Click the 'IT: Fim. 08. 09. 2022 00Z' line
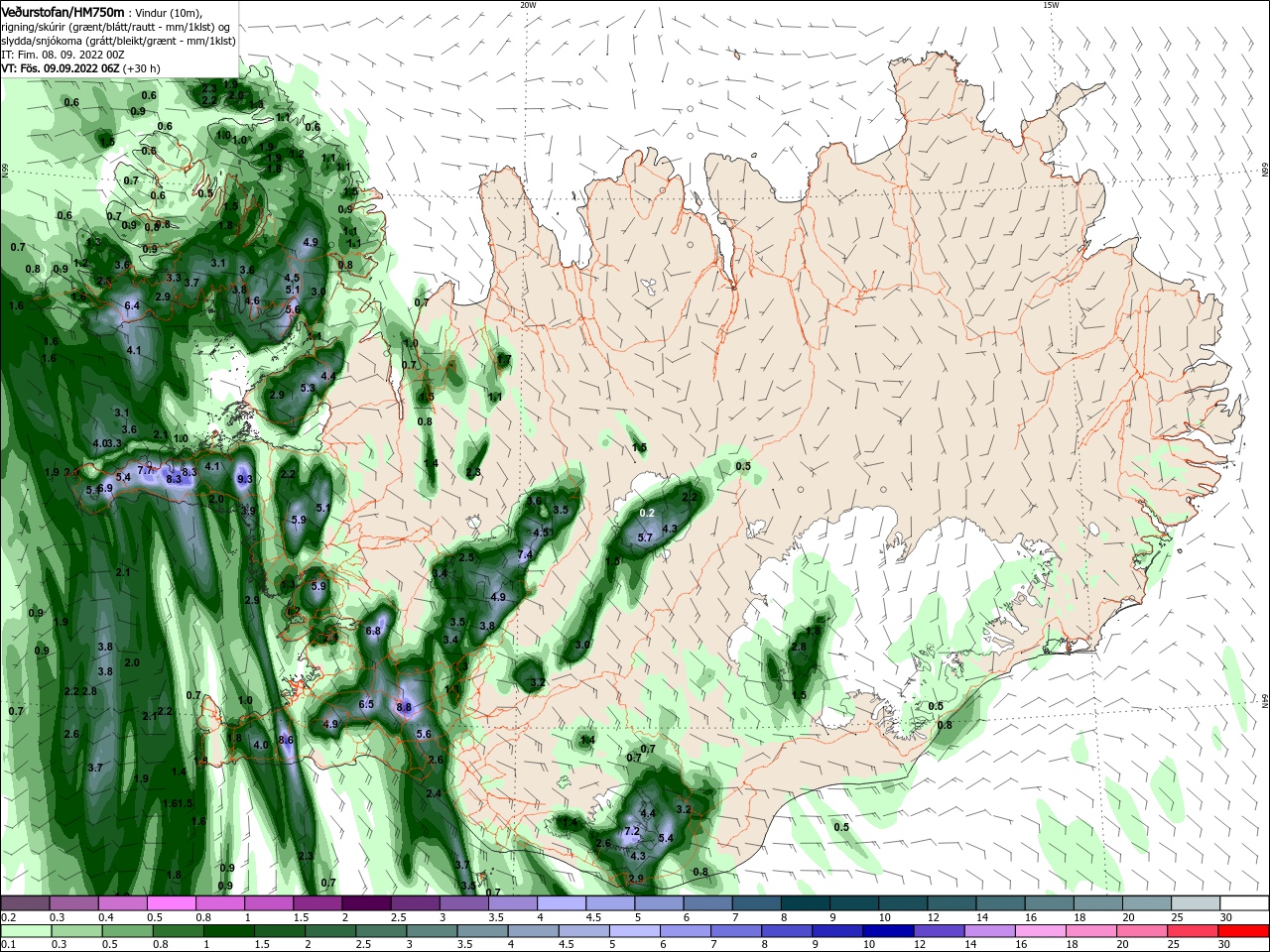 pos(63,55)
